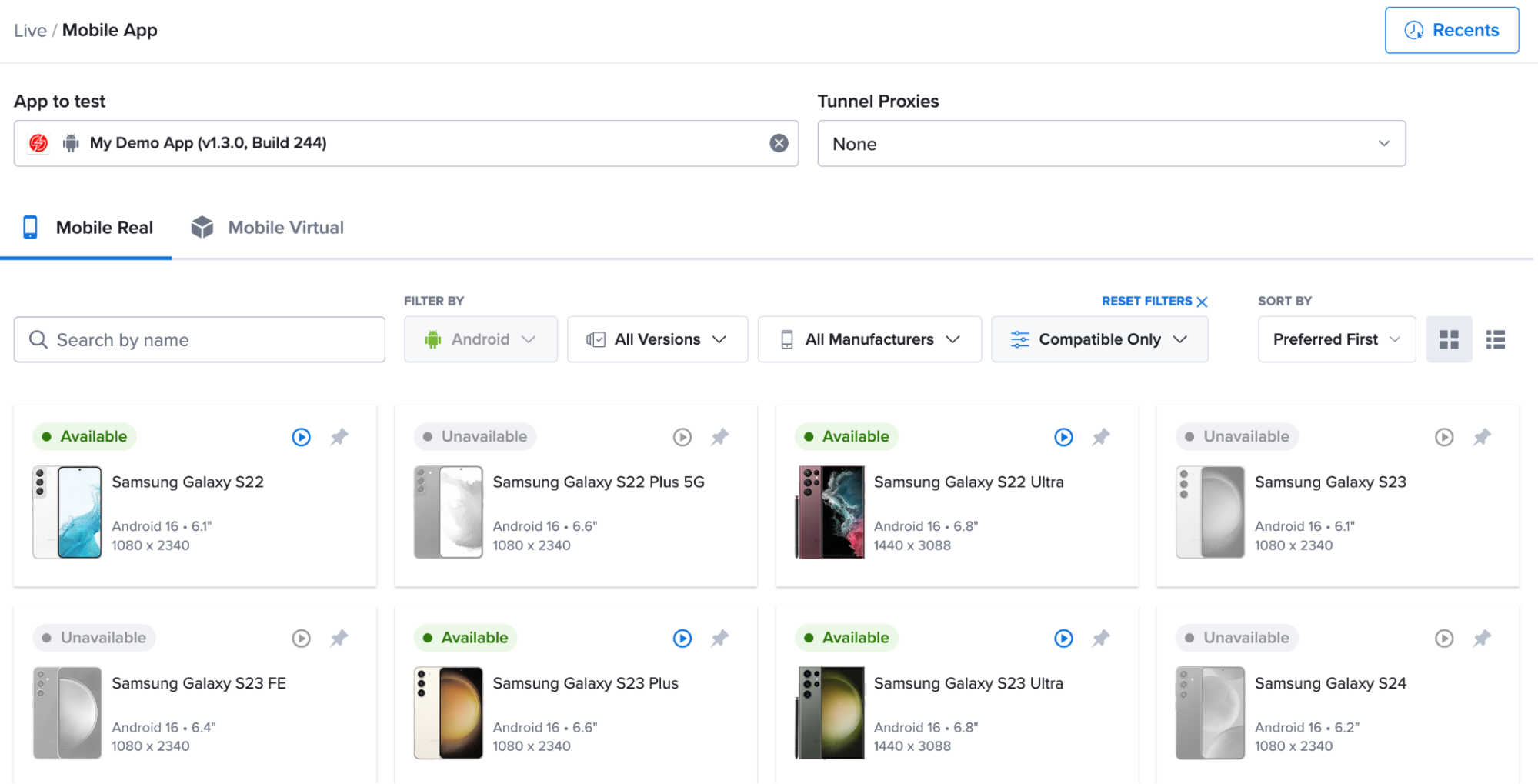The width and height of the screenshot is (1538, 784).
Task: Click the Samsung Galaxy S23 name text
Action: [1330, 482]
